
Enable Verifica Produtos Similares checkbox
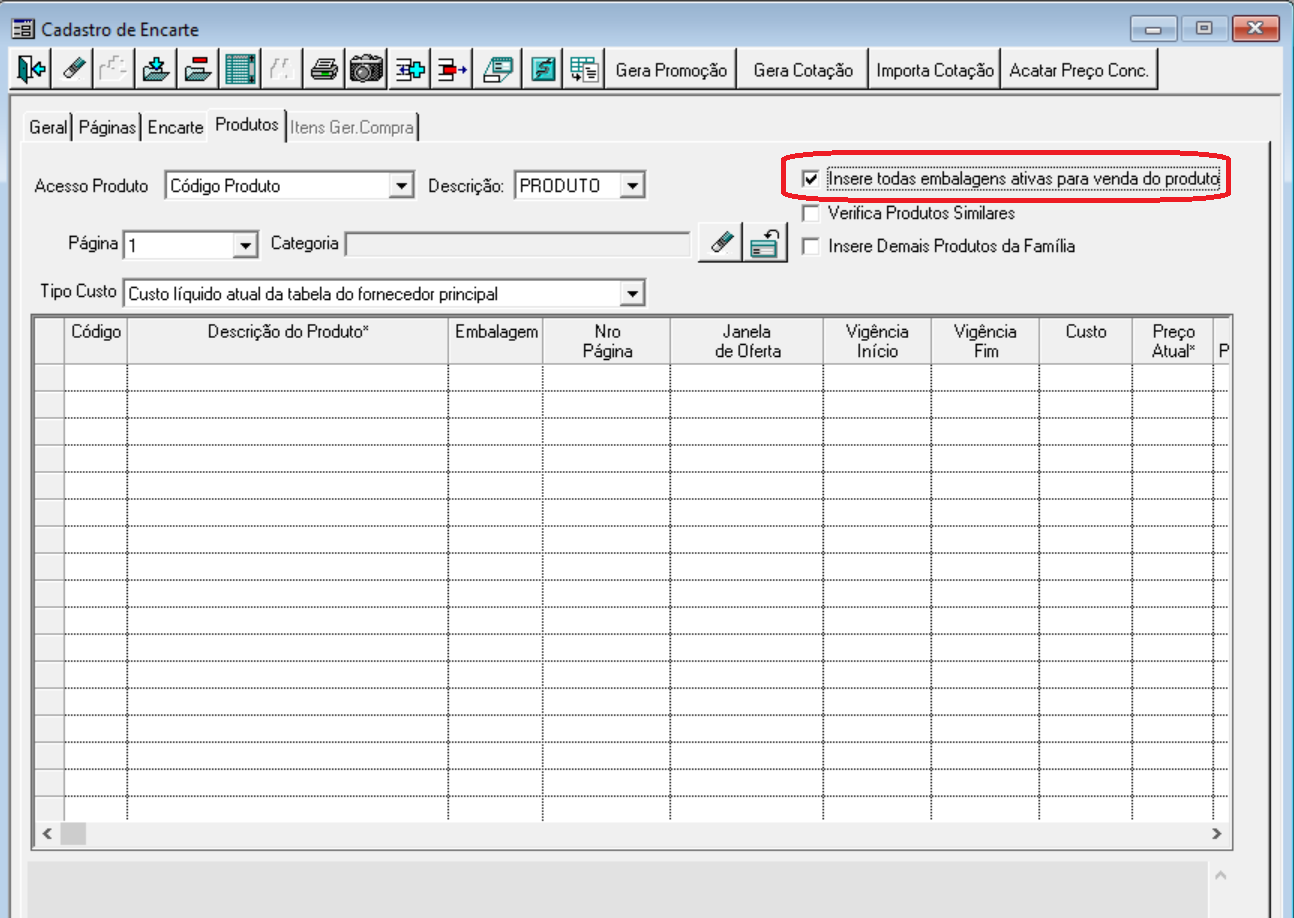tap(811, 213)
